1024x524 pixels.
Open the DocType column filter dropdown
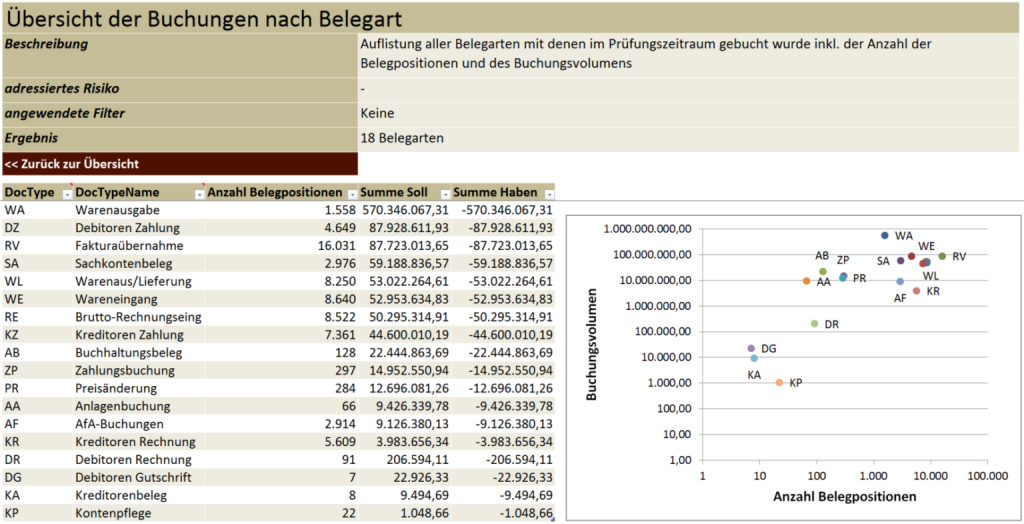pos(67,193)
